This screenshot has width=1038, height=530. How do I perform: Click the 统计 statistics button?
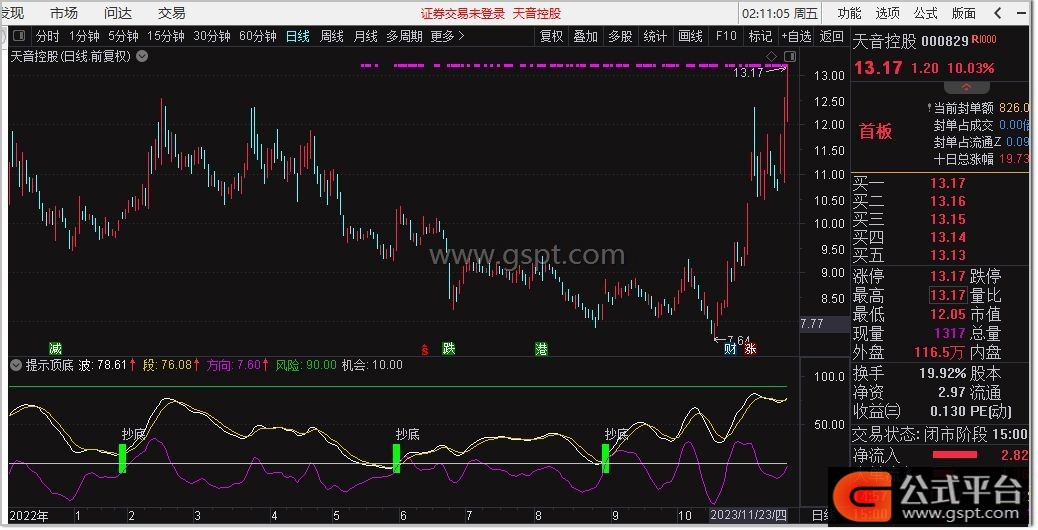pos(655,36)
